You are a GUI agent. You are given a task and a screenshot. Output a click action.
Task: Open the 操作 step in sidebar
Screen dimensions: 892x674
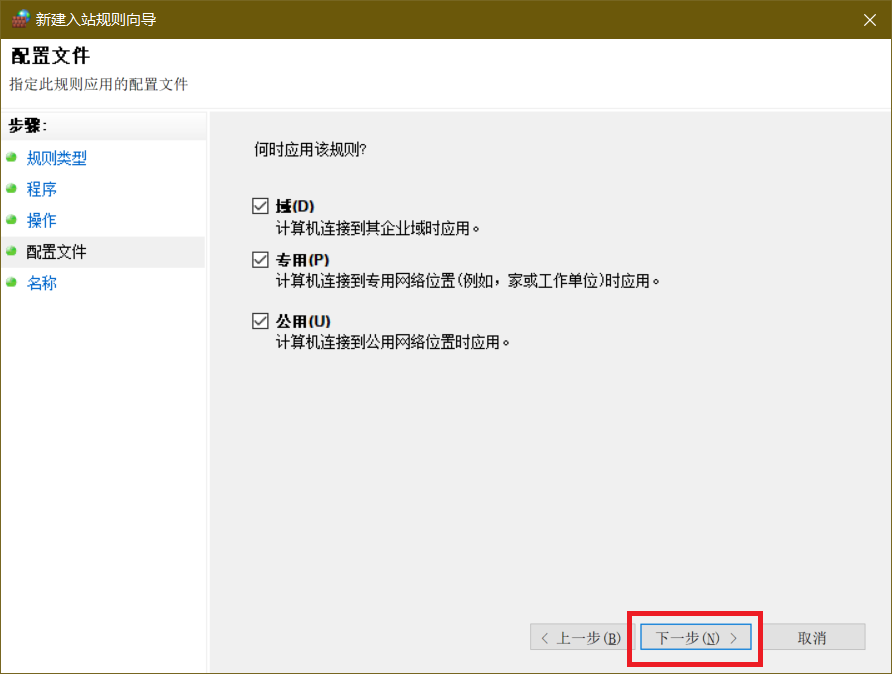click(42, 220)
